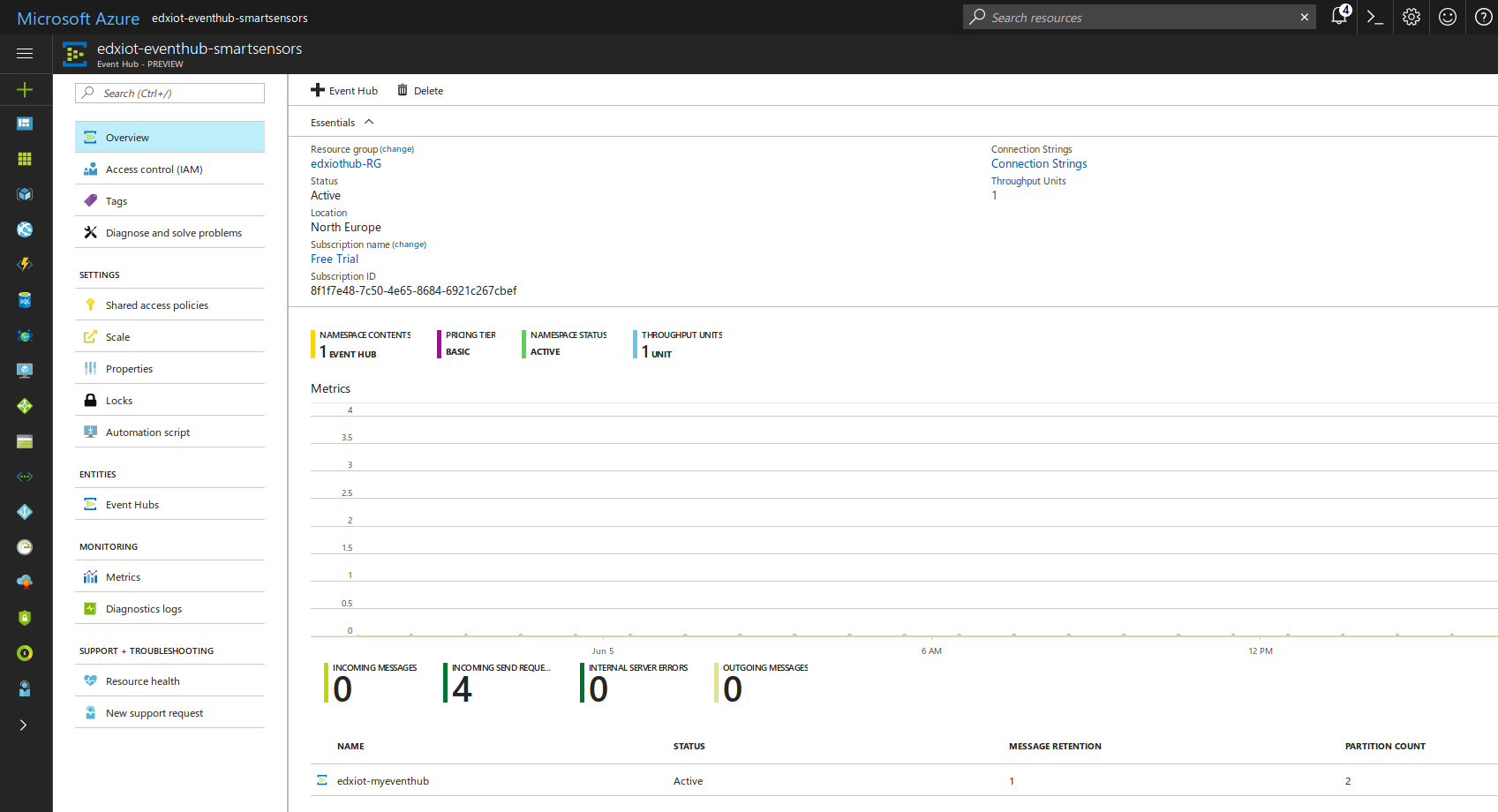The width and height of the screenshot is (1498, 812).
Task: Open the notifications bell icon
Action: pos(1340,16)
